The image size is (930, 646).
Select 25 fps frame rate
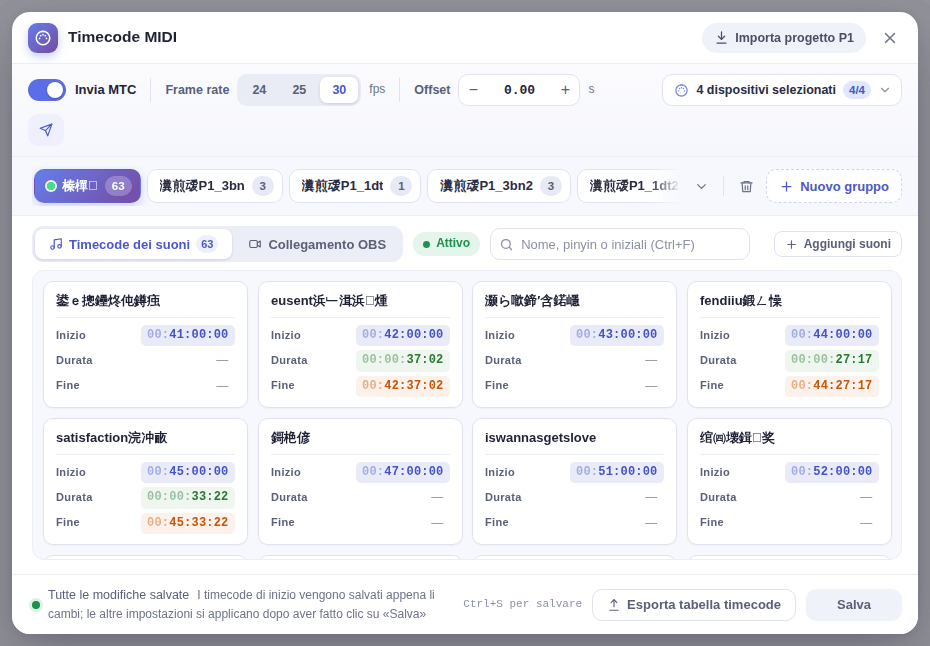pos(300,90)
